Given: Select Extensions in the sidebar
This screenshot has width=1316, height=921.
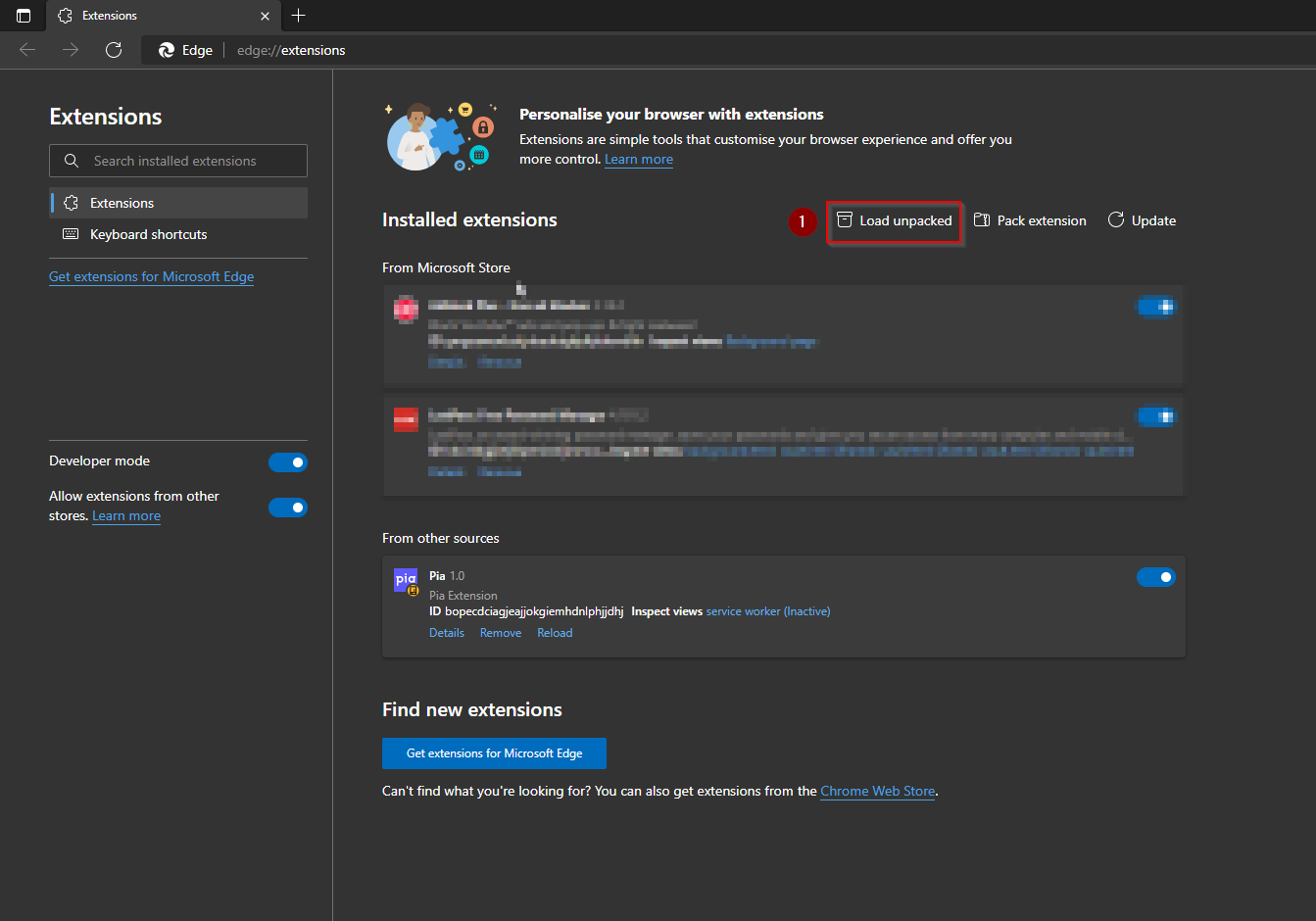Looking at the screenshot, I should click(x=178, y=203).
